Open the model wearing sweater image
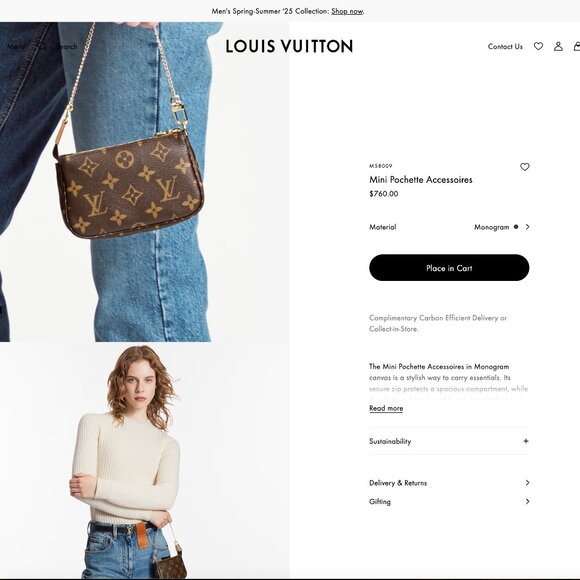This screenshot has height=580, width=580. pyautogui.click(x=144, y=461)
